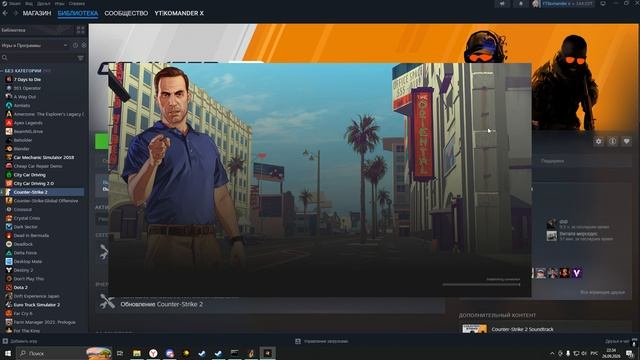Select Delta Force in the list
The height and width of the screenshot is (360, 640).
point(25,253)
